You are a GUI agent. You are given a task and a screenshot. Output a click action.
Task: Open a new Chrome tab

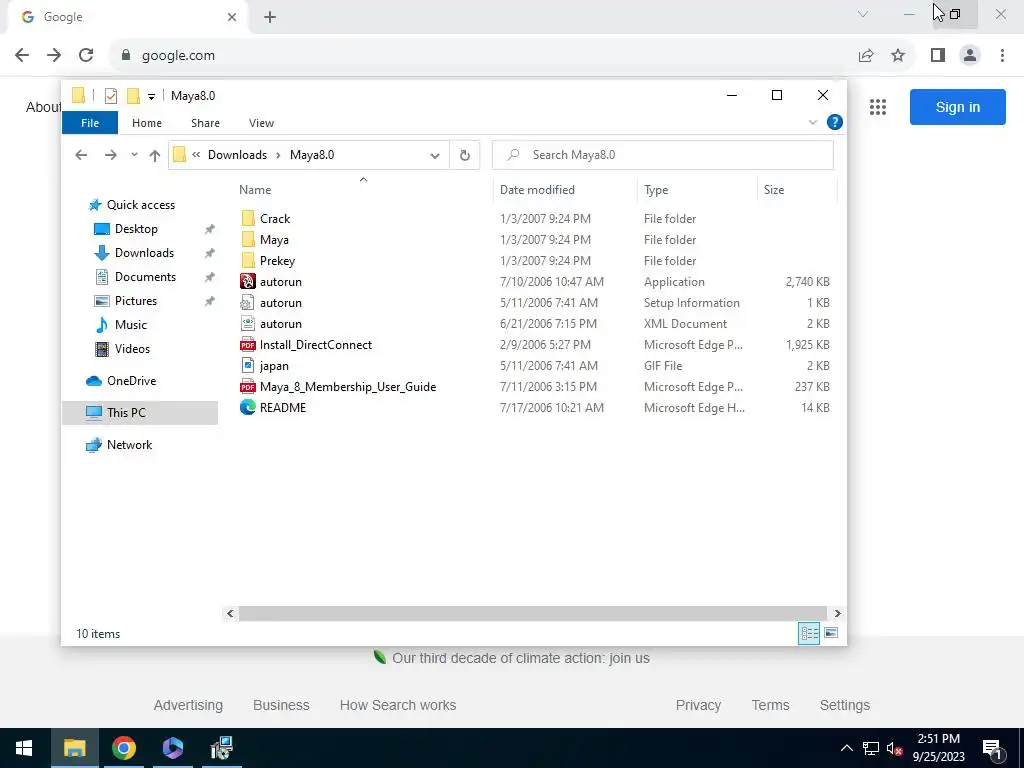click(270, 17)
